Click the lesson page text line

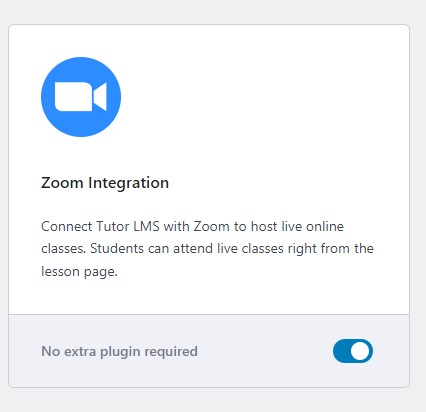(x=79, y=272)
